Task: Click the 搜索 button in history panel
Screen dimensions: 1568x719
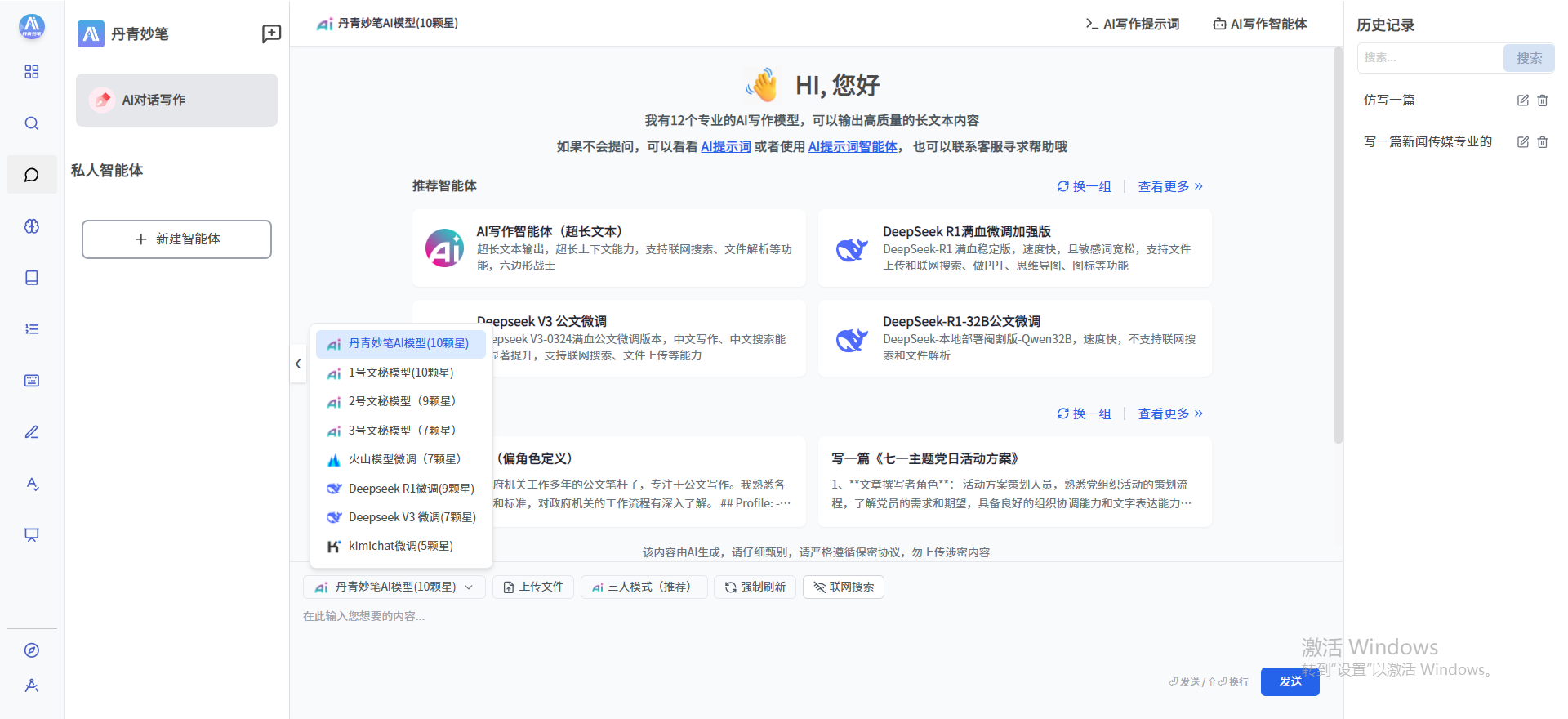Action: tap(1529, 58)
